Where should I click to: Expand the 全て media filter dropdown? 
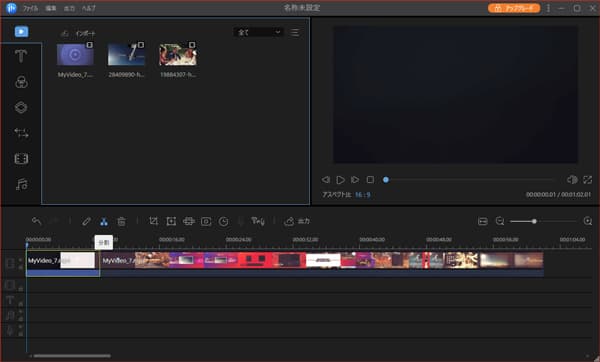click(x=259, y=32)
